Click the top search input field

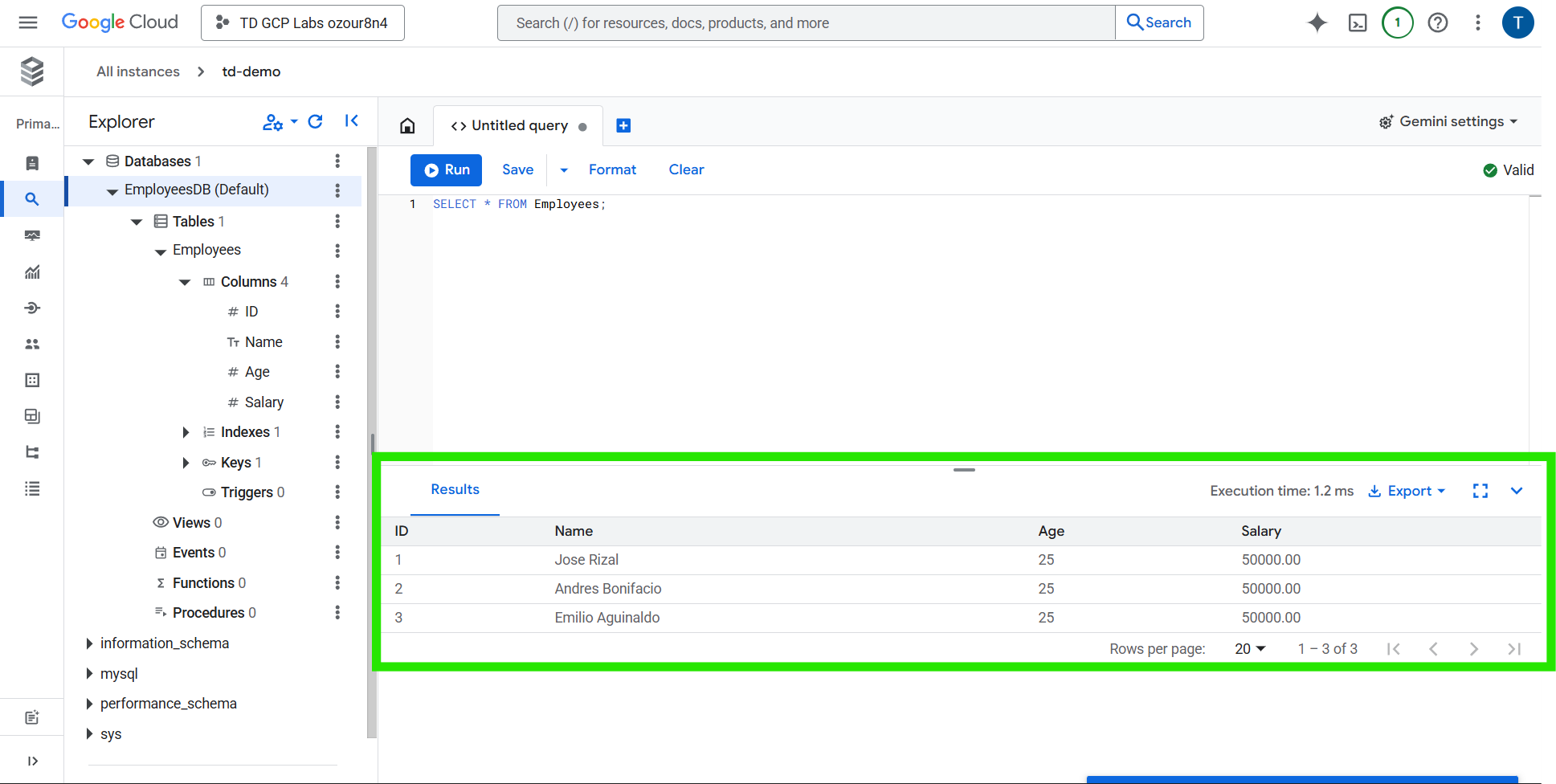(x=806, y=22)
